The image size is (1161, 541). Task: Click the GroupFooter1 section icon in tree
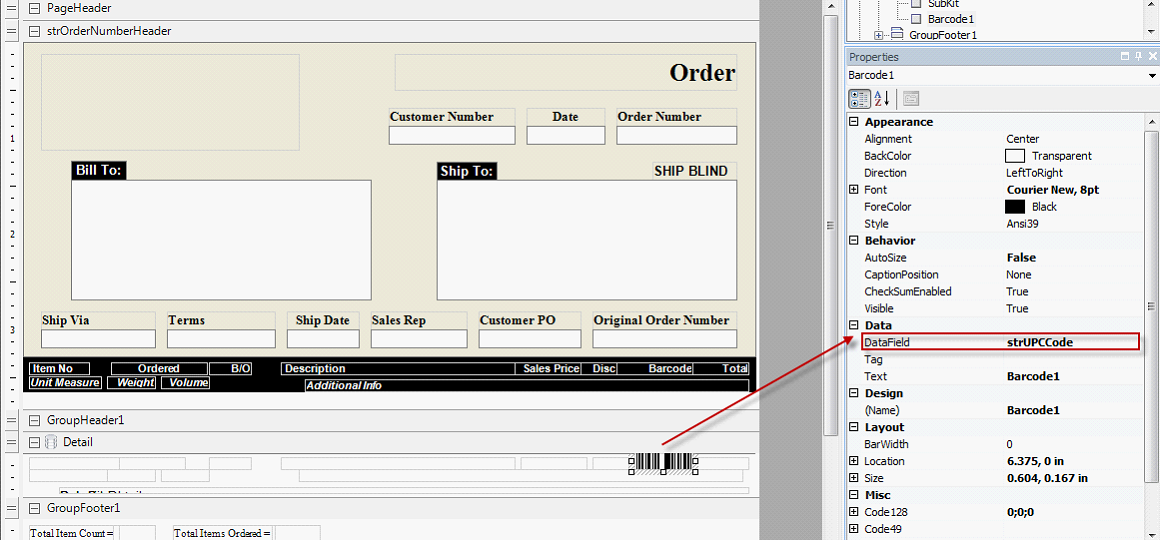click(x=897, y=35)
